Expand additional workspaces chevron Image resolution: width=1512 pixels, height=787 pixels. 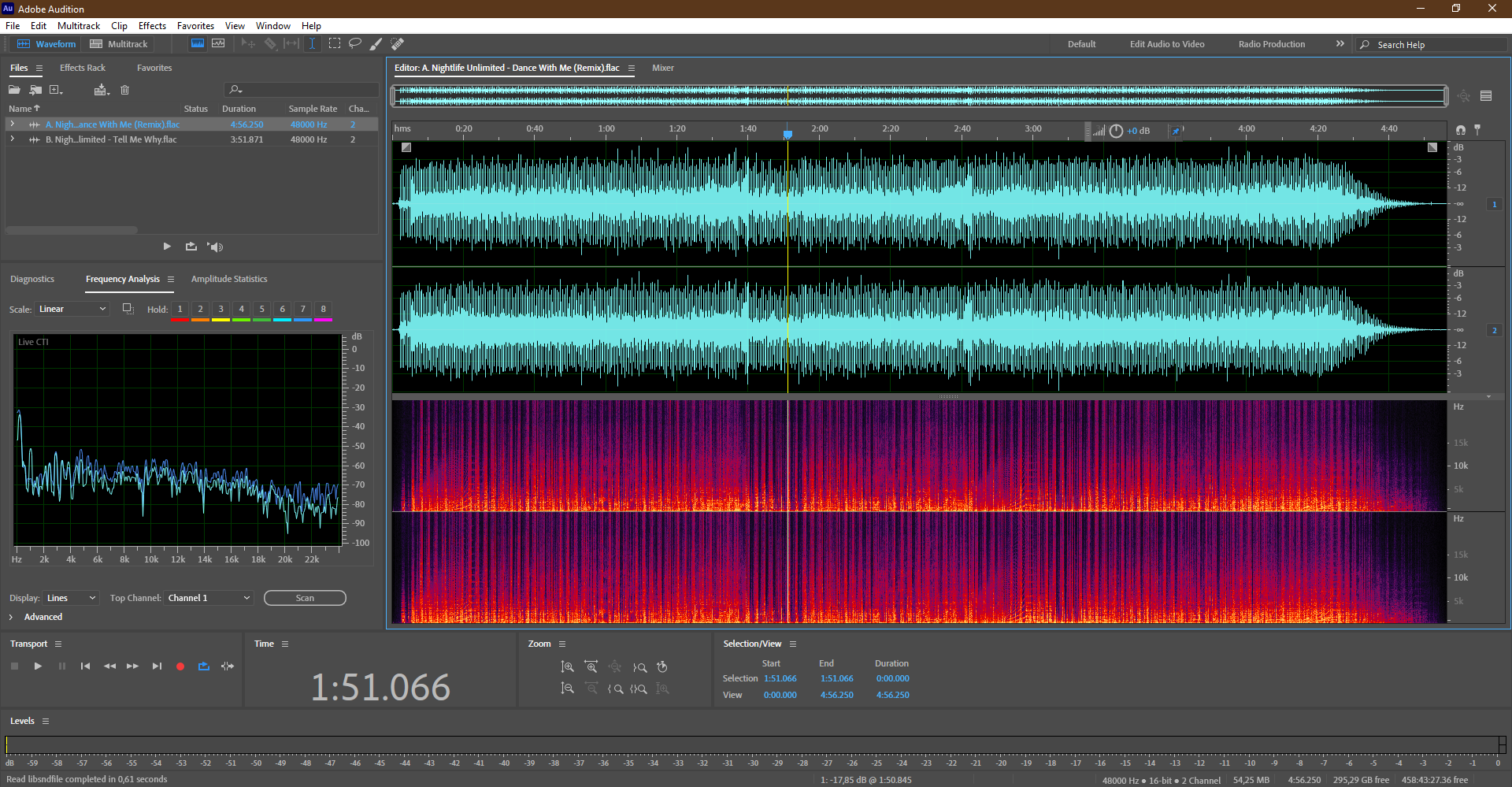click(1340, 44)
